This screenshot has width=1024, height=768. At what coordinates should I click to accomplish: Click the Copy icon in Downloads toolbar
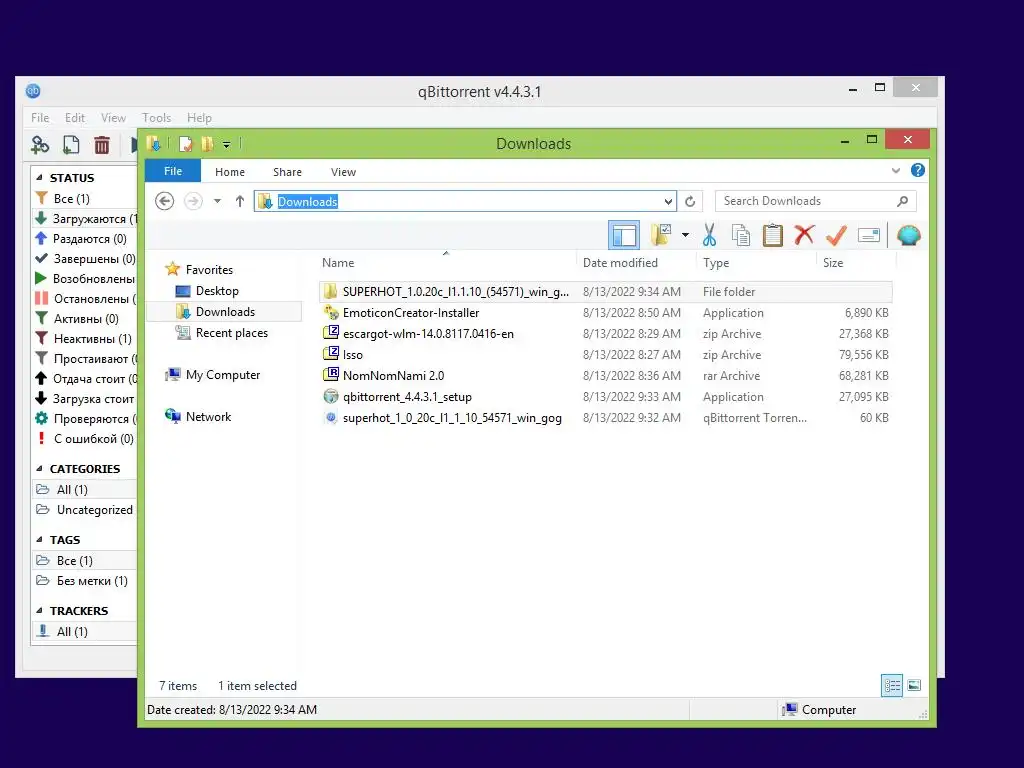[741, 235]
